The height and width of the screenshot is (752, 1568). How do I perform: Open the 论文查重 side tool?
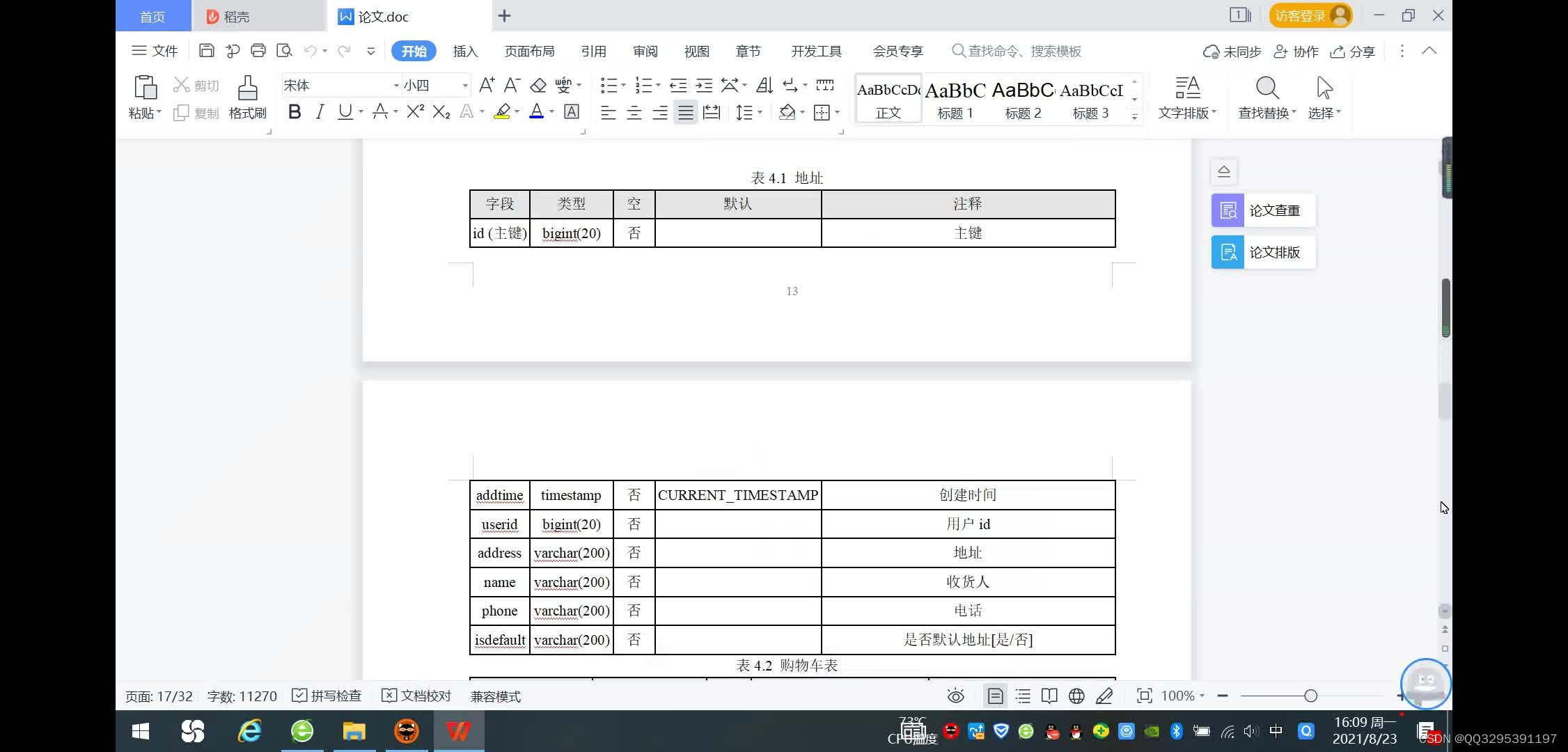click(1263, 210)
